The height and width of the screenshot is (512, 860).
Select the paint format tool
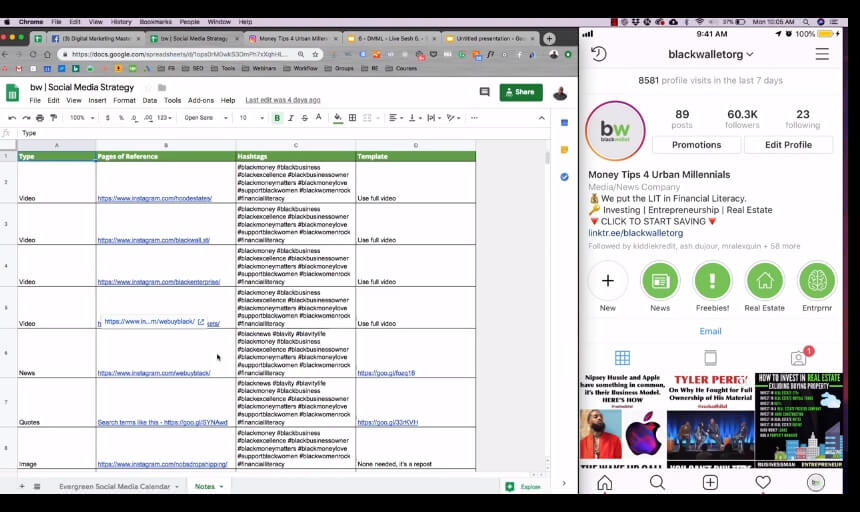click(53, 118)
